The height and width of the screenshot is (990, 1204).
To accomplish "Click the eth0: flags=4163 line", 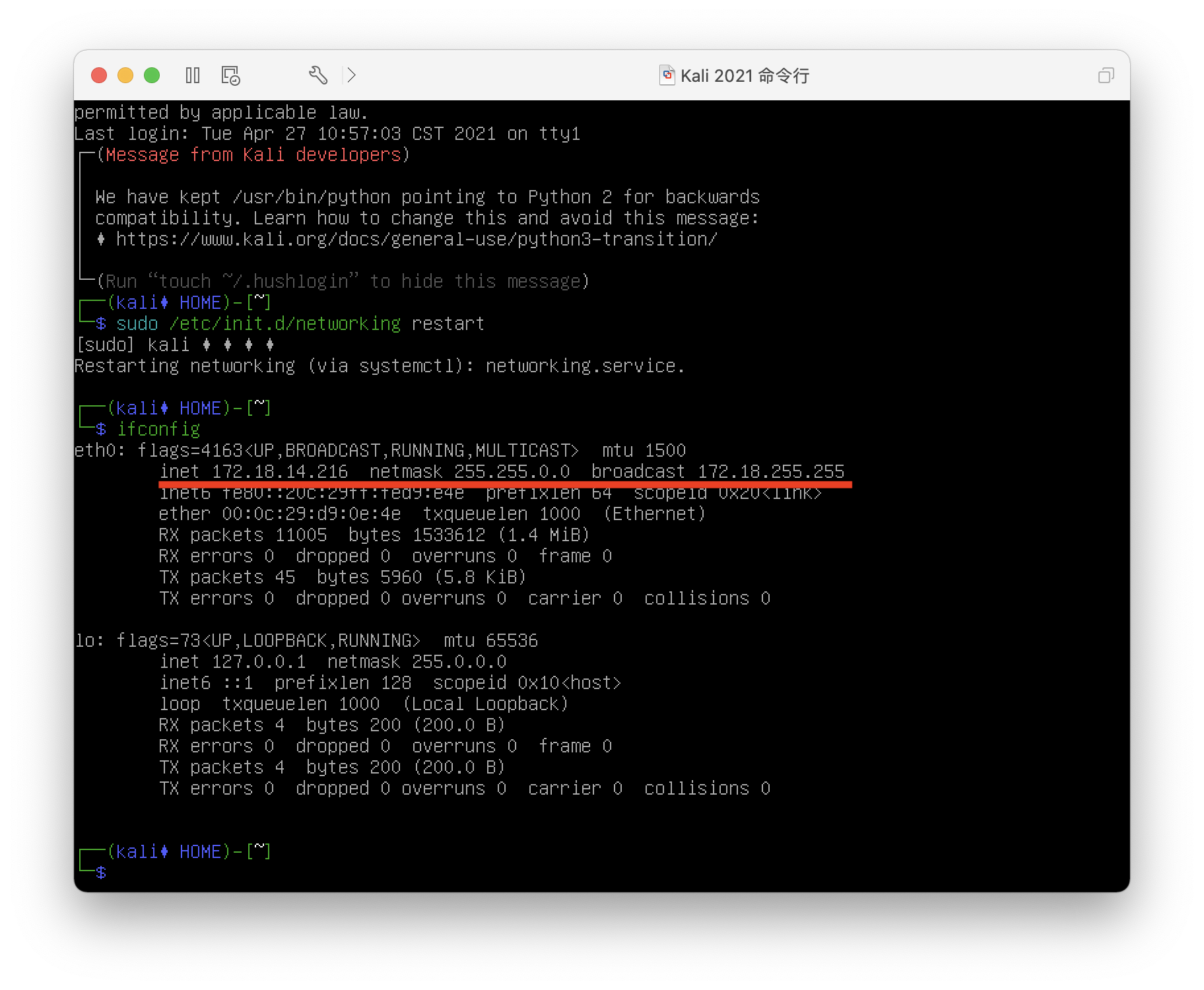I will pyautogui.click(x=380, y=450).
